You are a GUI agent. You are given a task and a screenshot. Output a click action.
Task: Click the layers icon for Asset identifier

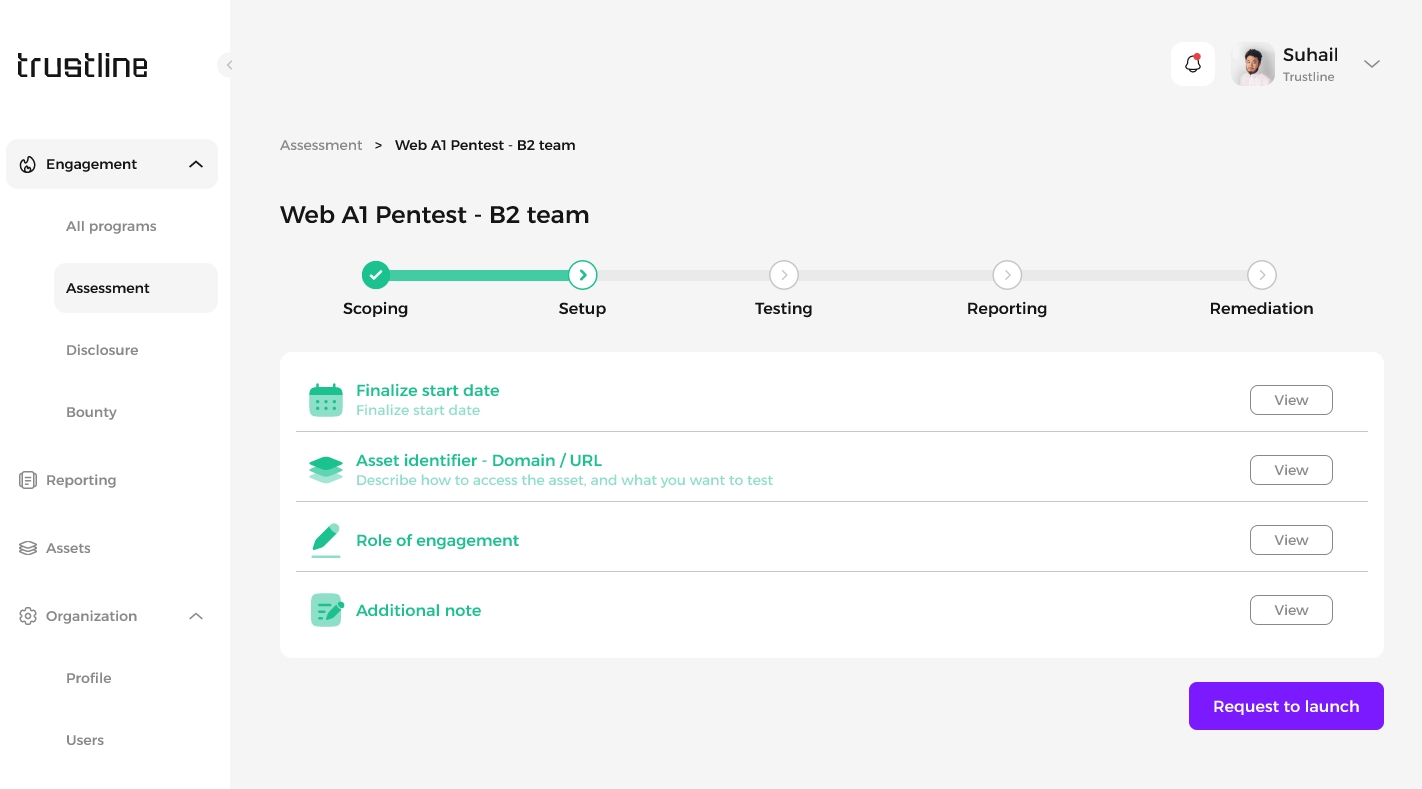pos(326,470)
